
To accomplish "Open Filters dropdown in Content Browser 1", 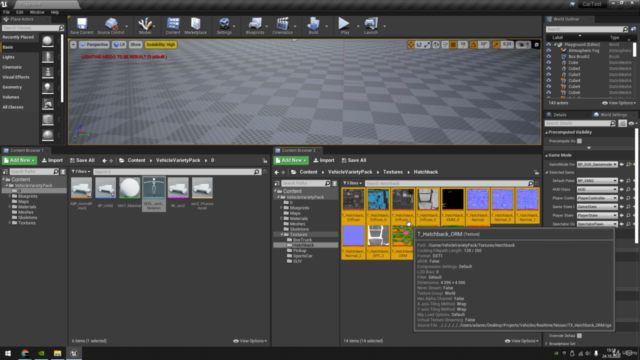I will coord(80,172).
